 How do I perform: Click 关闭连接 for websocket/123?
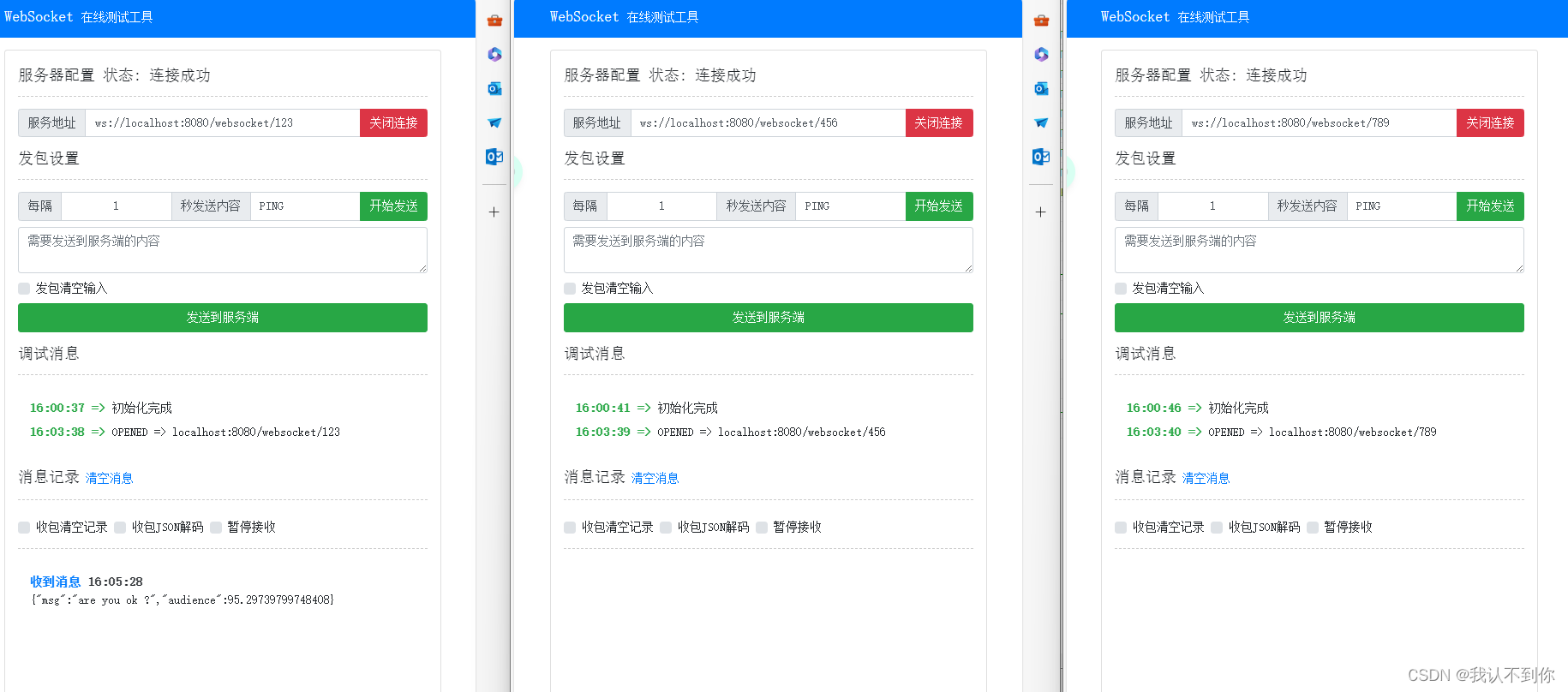393,122
